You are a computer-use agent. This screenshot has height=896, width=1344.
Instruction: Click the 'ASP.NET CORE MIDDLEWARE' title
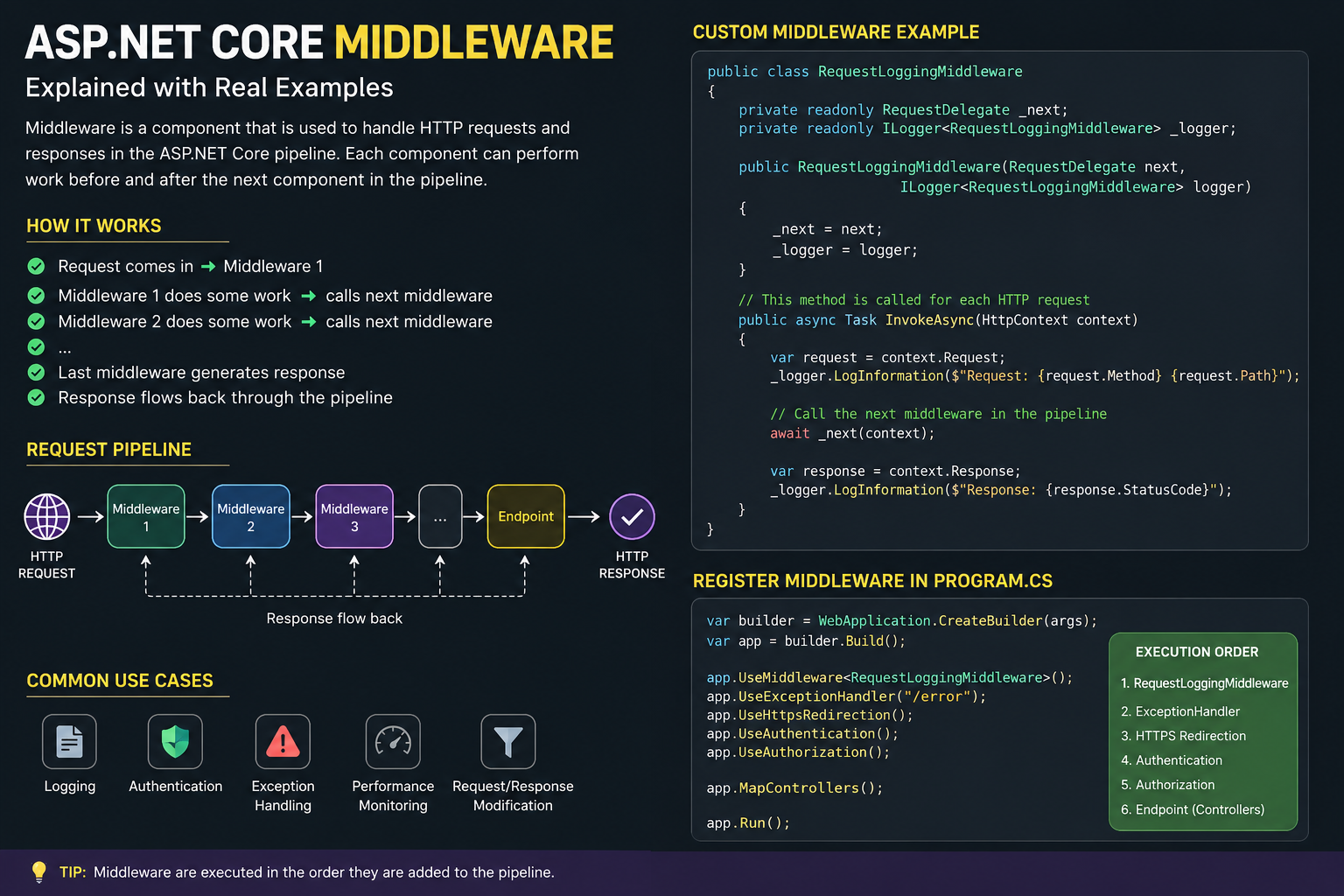[x=319, y=43]
